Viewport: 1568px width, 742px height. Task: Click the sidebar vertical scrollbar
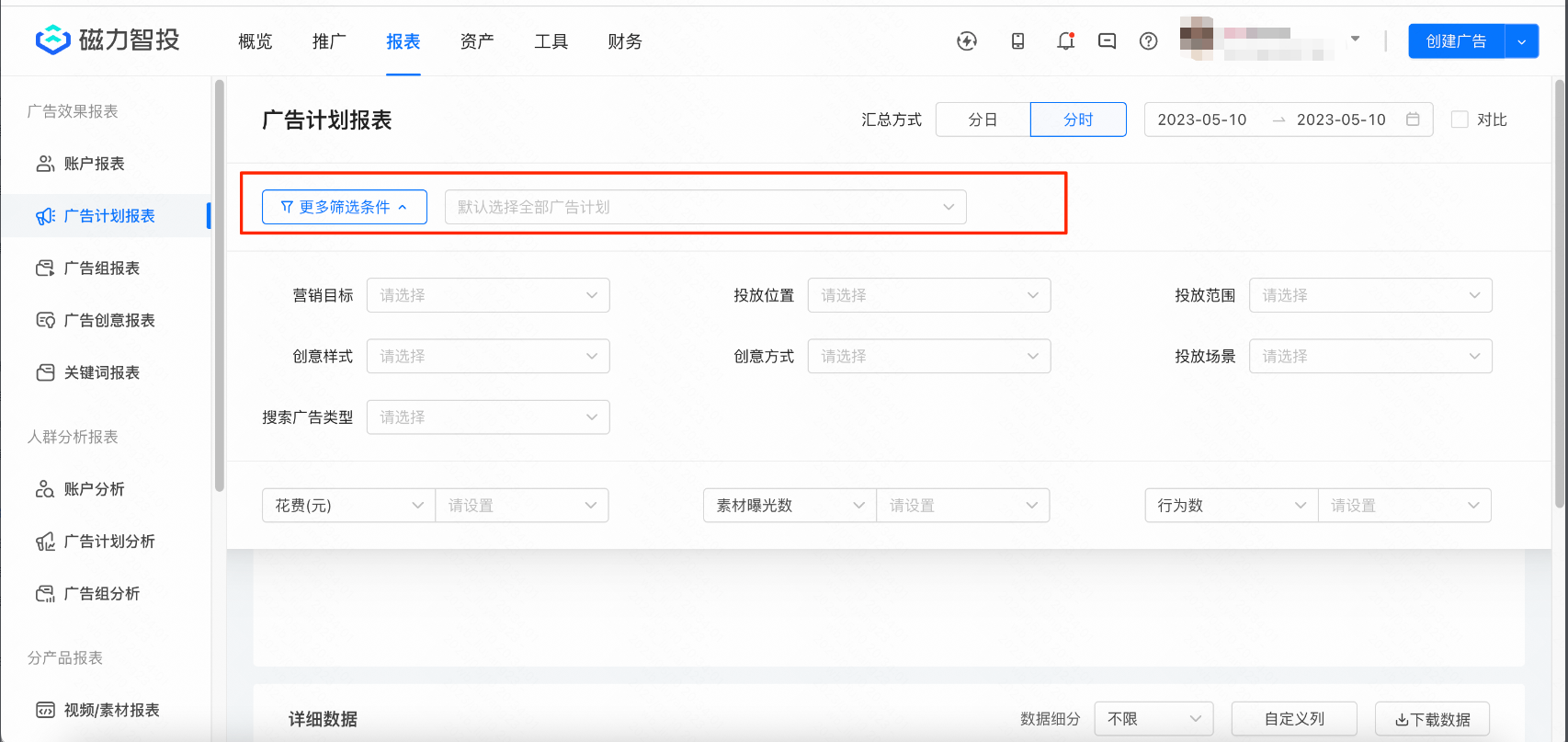(219, 286)
